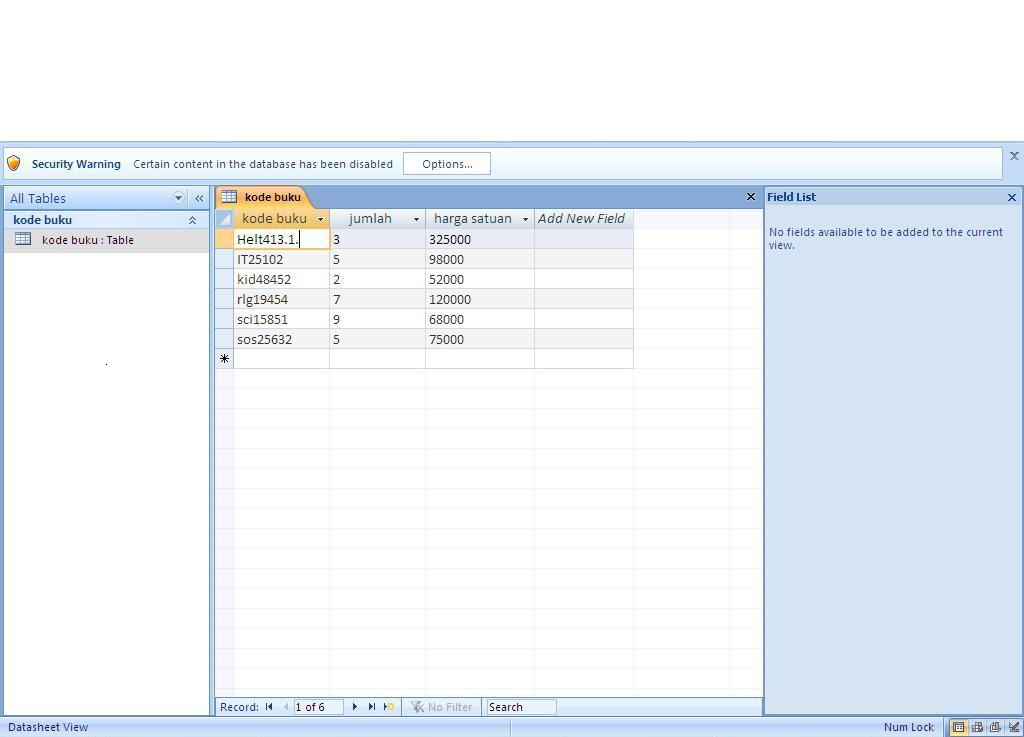The height and width of the screenshot is (737, 1024).
Task: Open the kode buku column filter dropdown
Action: coord(320,219)
